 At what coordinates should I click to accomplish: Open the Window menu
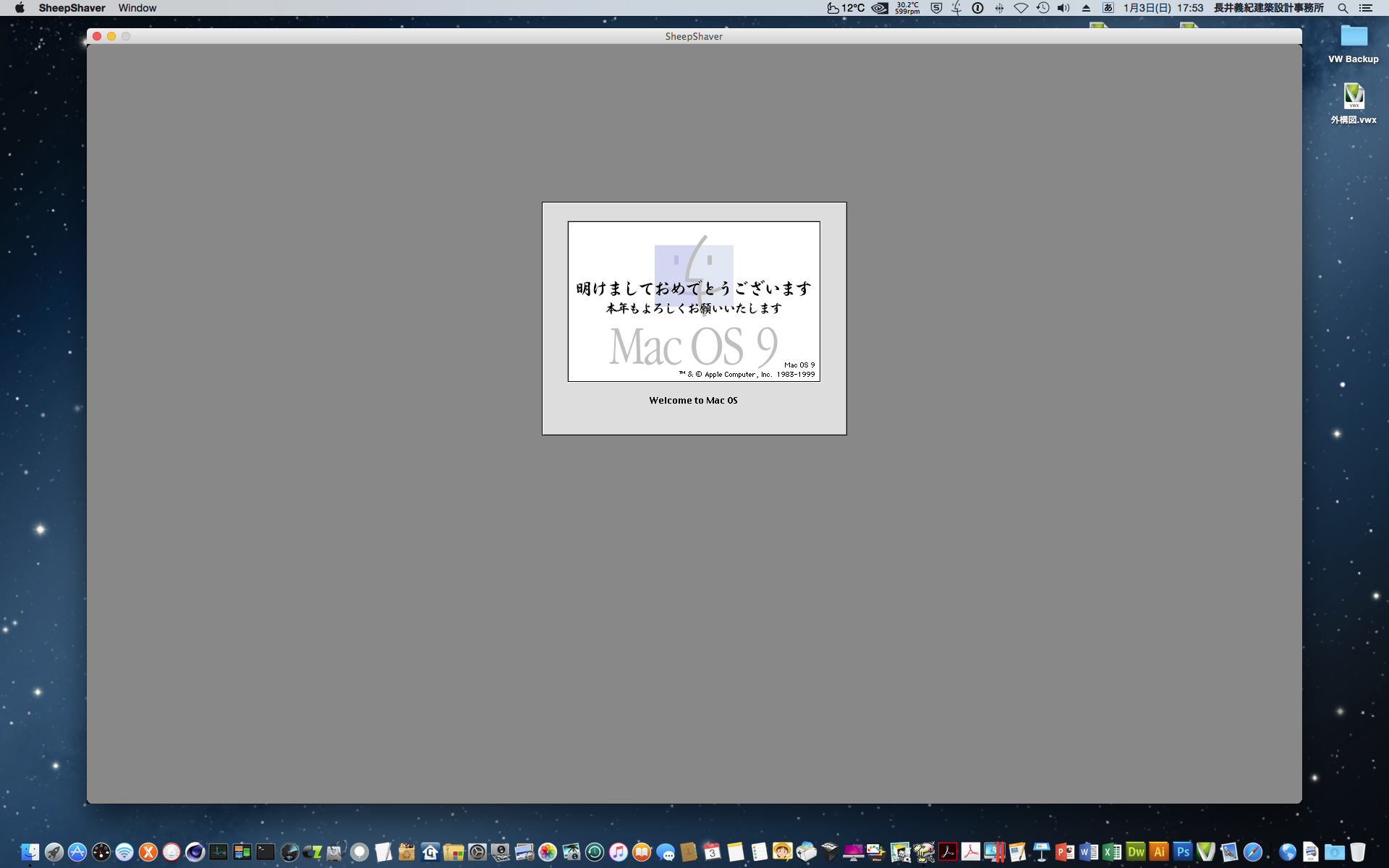(x=137, y=8)
